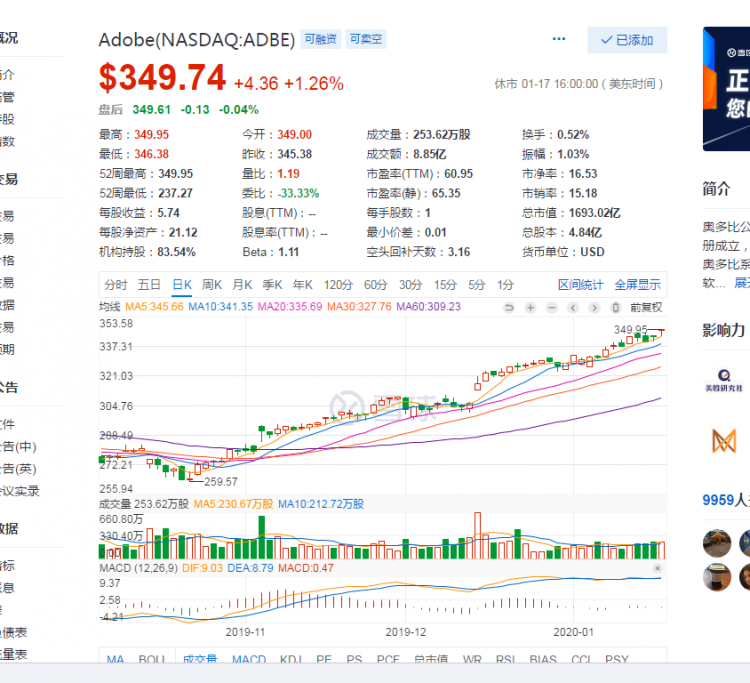The height and width of the screenshot is (683, 750).
Task: Open the banner advertisement image
Action: click(726, 89)
